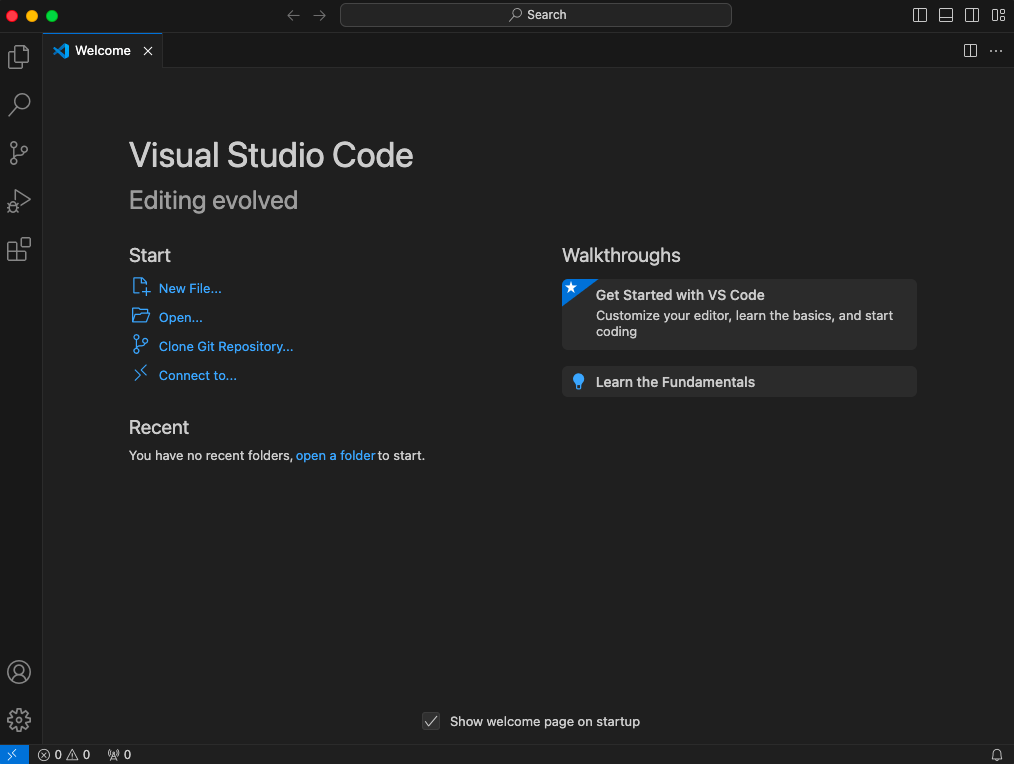Click the Open... link
Screen dimensions: 1014x764
pyautogui.click(x=180, y=318)
